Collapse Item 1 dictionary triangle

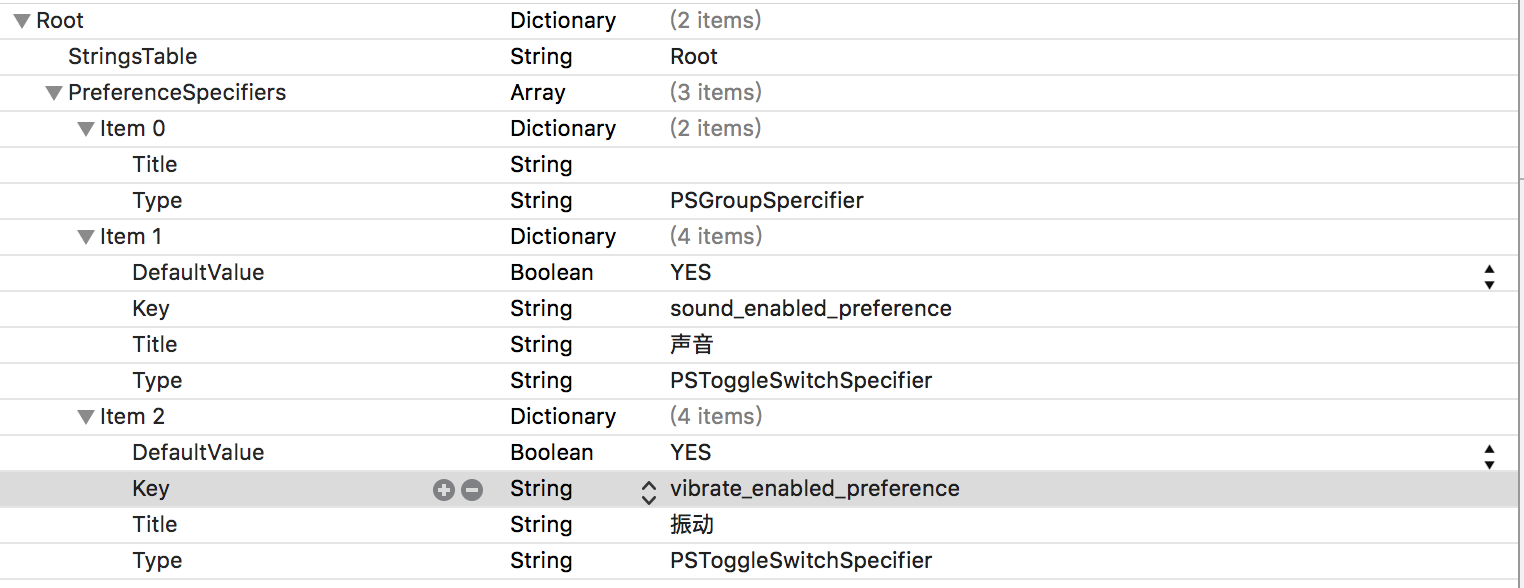pos(86,237)
